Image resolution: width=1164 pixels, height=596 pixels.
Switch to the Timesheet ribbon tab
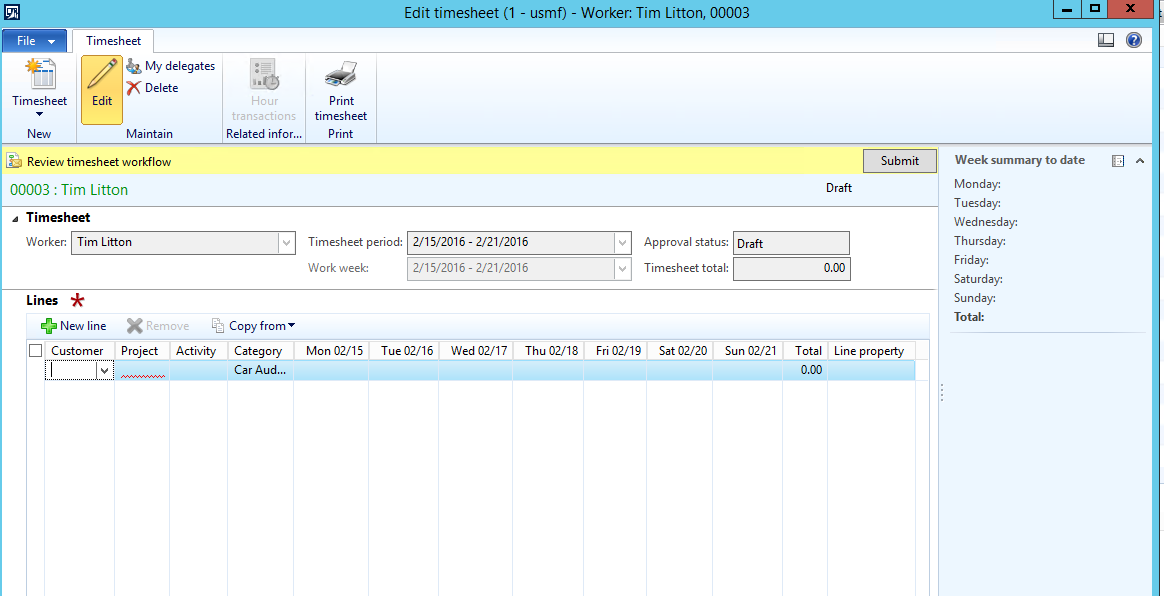pyautogui.click(x=113, y=41)
